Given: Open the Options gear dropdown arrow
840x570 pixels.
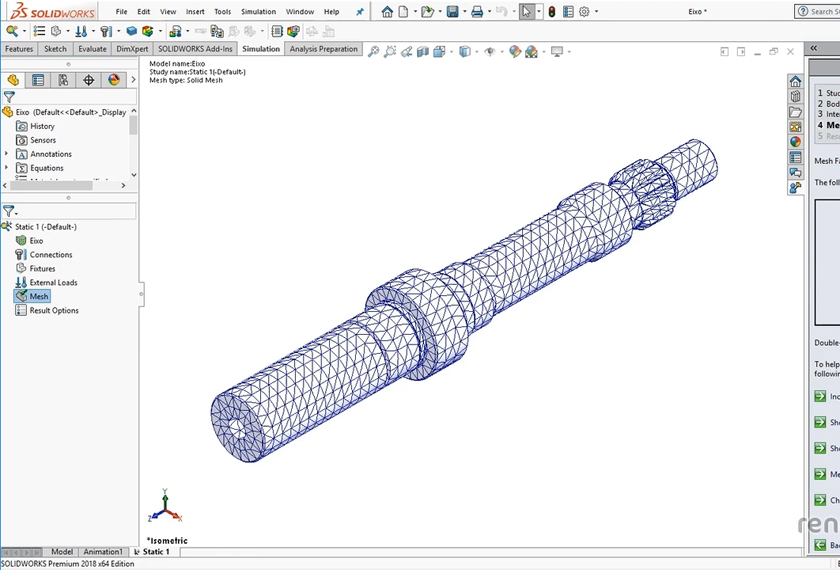Looking at the screenshot, I should click(597, 12).
